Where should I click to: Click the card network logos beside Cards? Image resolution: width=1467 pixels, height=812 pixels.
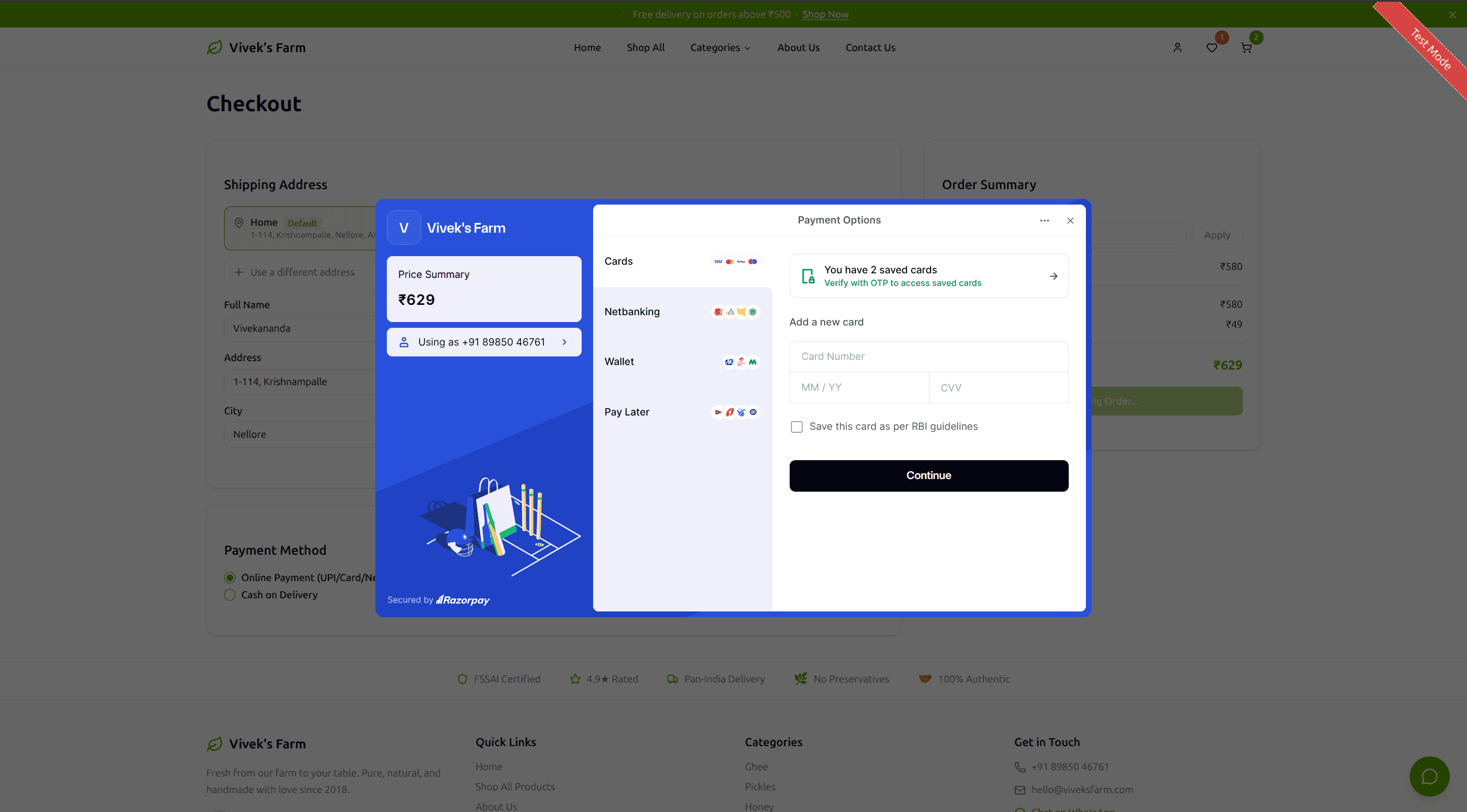point(735,261)
